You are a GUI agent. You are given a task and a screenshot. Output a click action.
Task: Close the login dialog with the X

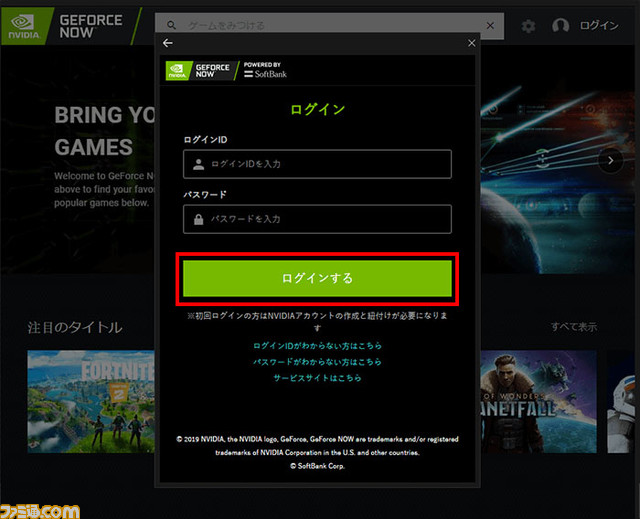tap(471, 43)
